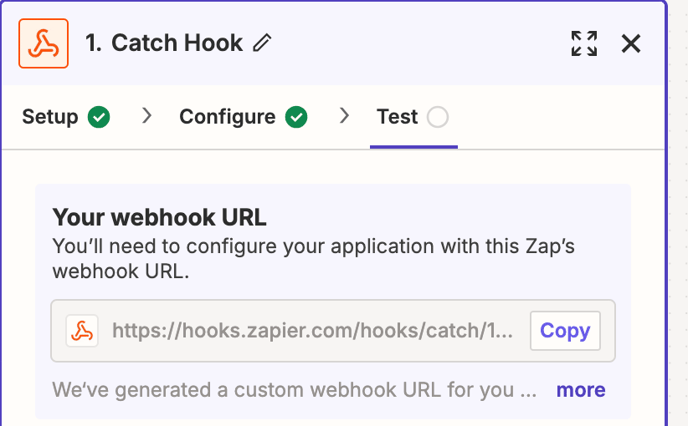Click the webhook URL field
The width and height of the screenshot is (688, 426).
[333, 331]
